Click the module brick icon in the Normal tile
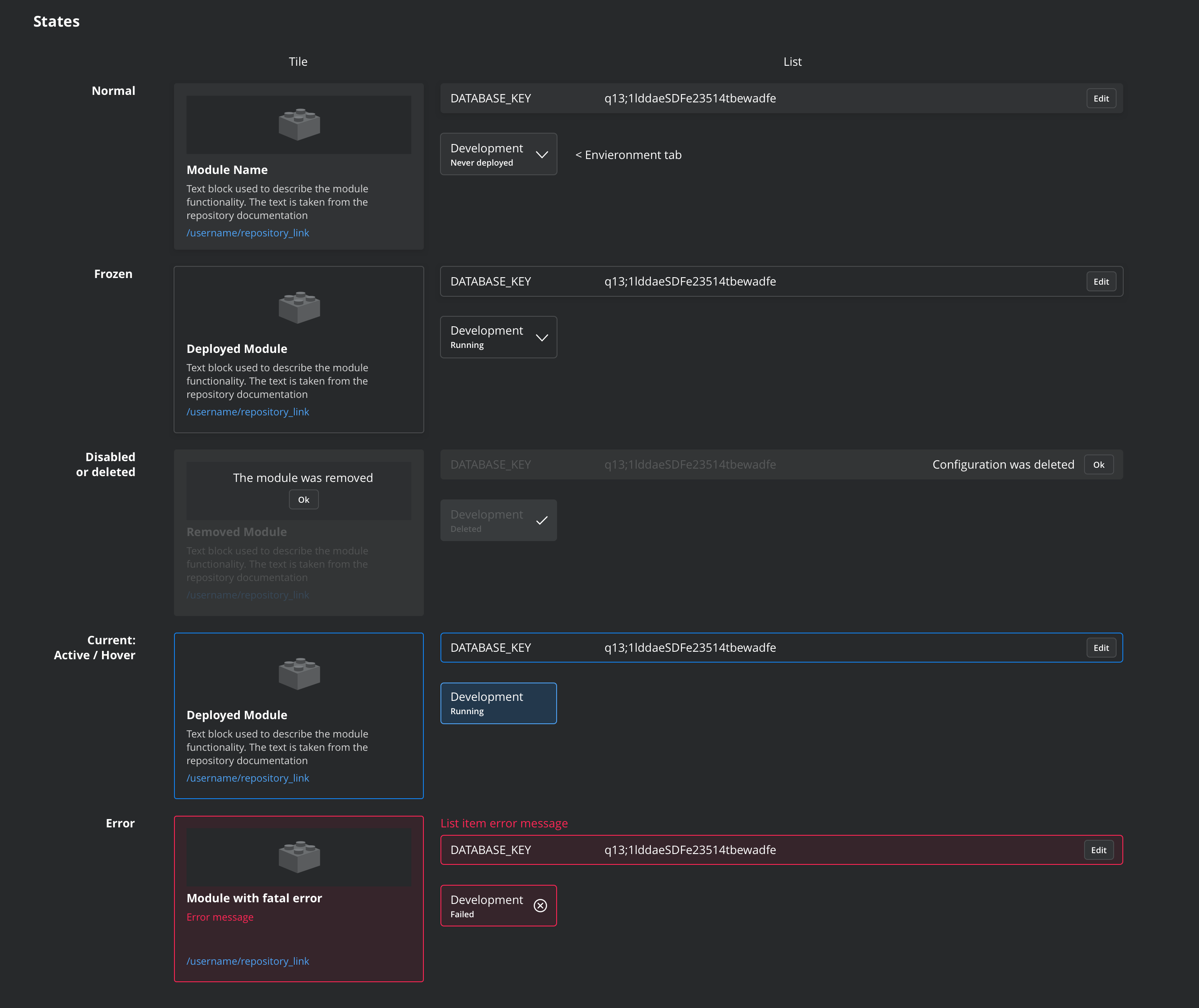 [299, 124]
